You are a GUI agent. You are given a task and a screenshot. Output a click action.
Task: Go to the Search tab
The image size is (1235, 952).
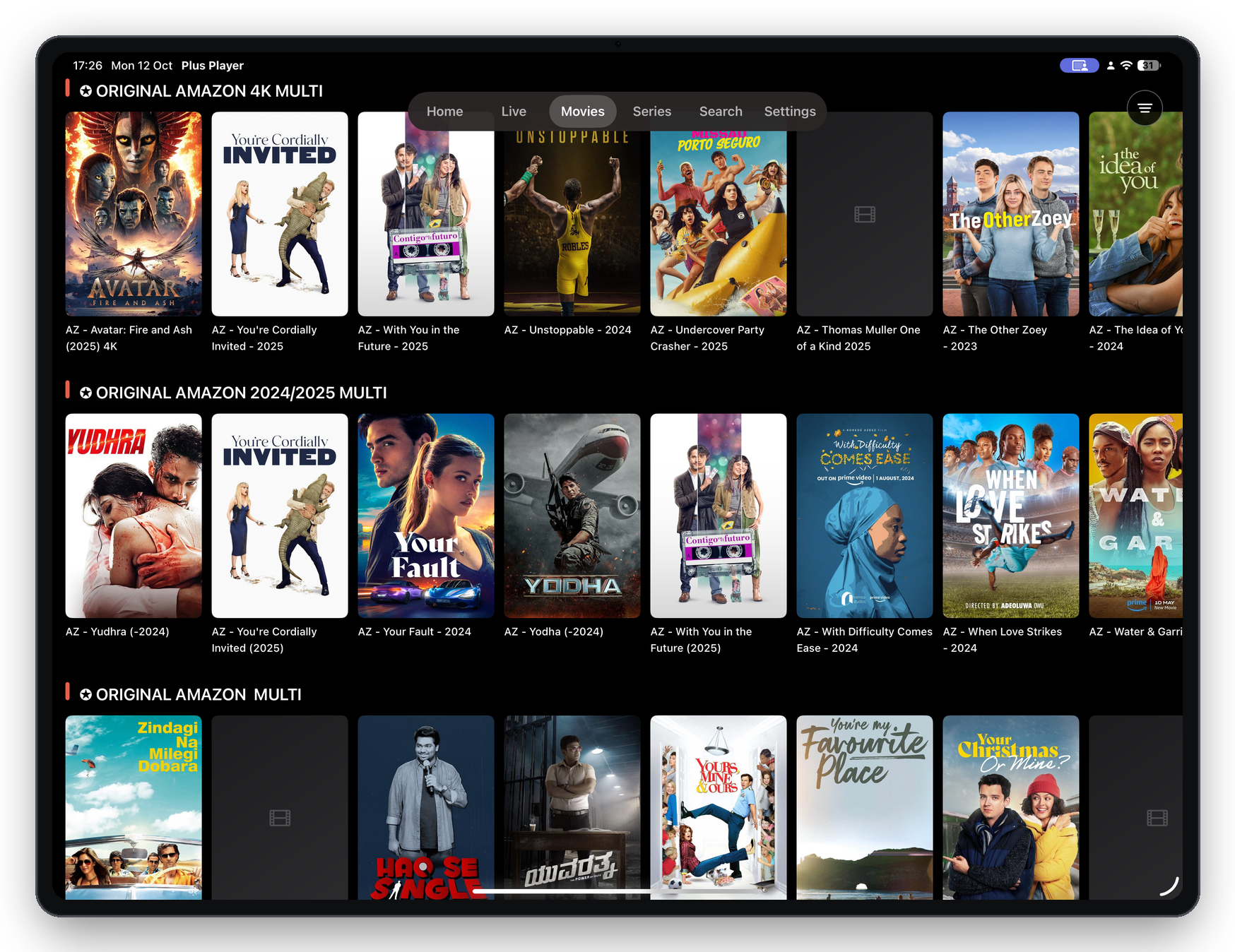pos(721,112)
